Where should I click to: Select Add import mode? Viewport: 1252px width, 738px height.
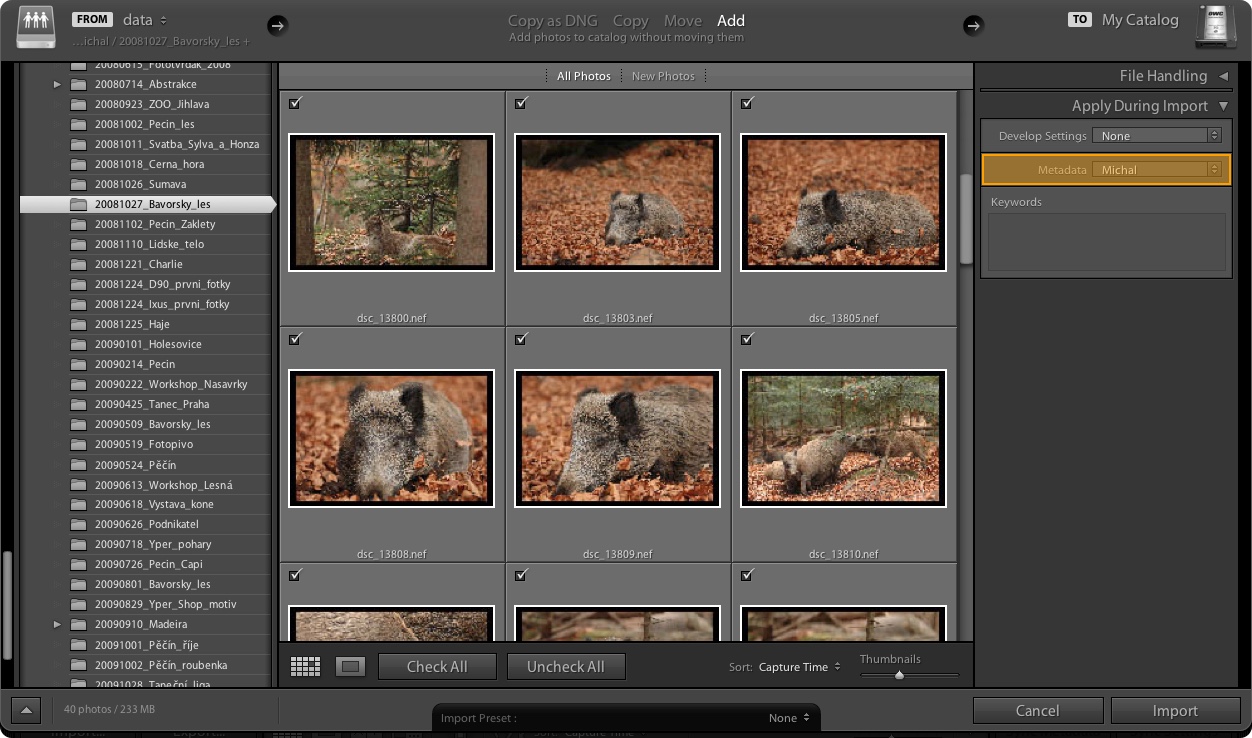tap(731, 20)
